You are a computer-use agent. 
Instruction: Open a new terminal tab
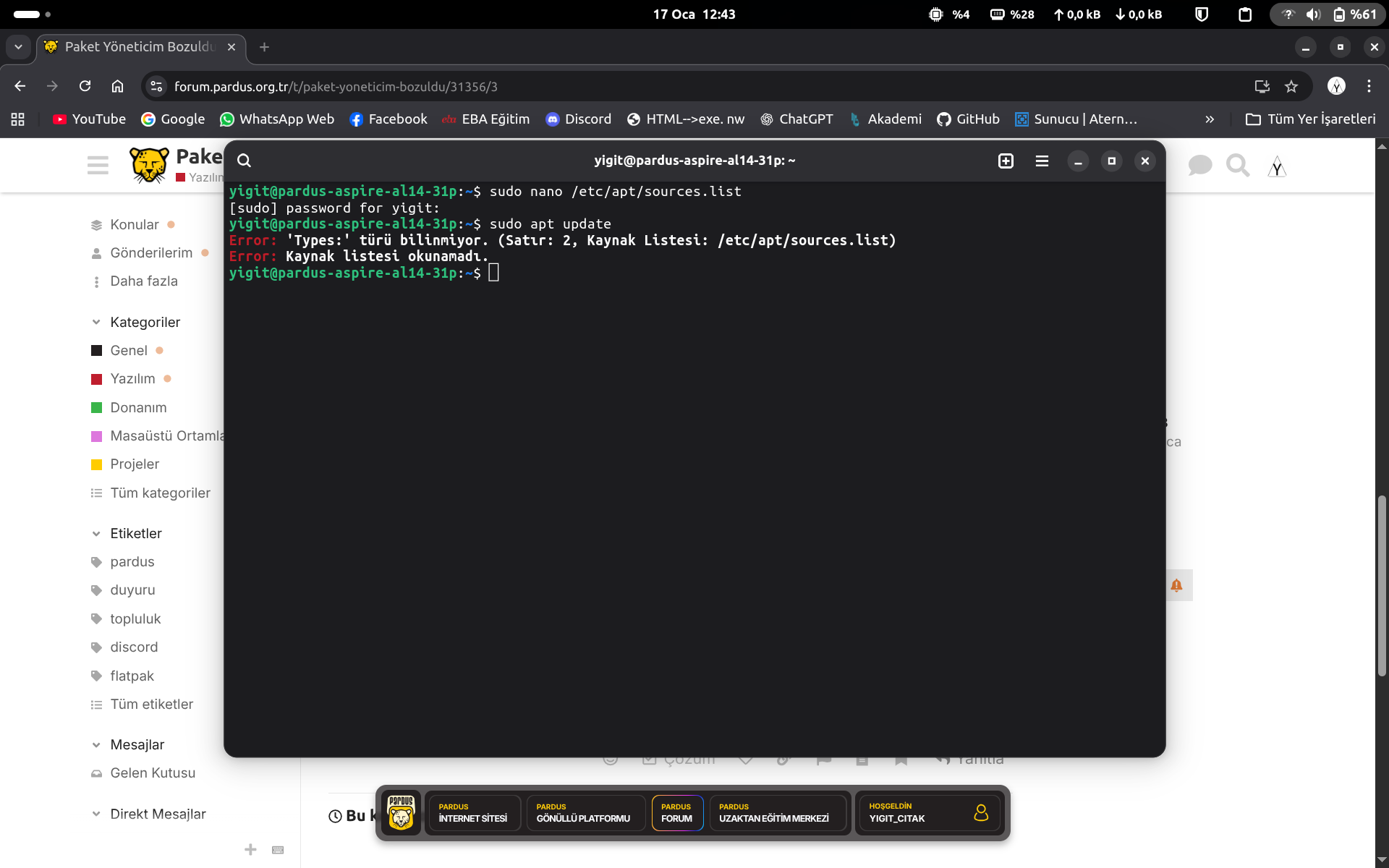pos(1006,161)
